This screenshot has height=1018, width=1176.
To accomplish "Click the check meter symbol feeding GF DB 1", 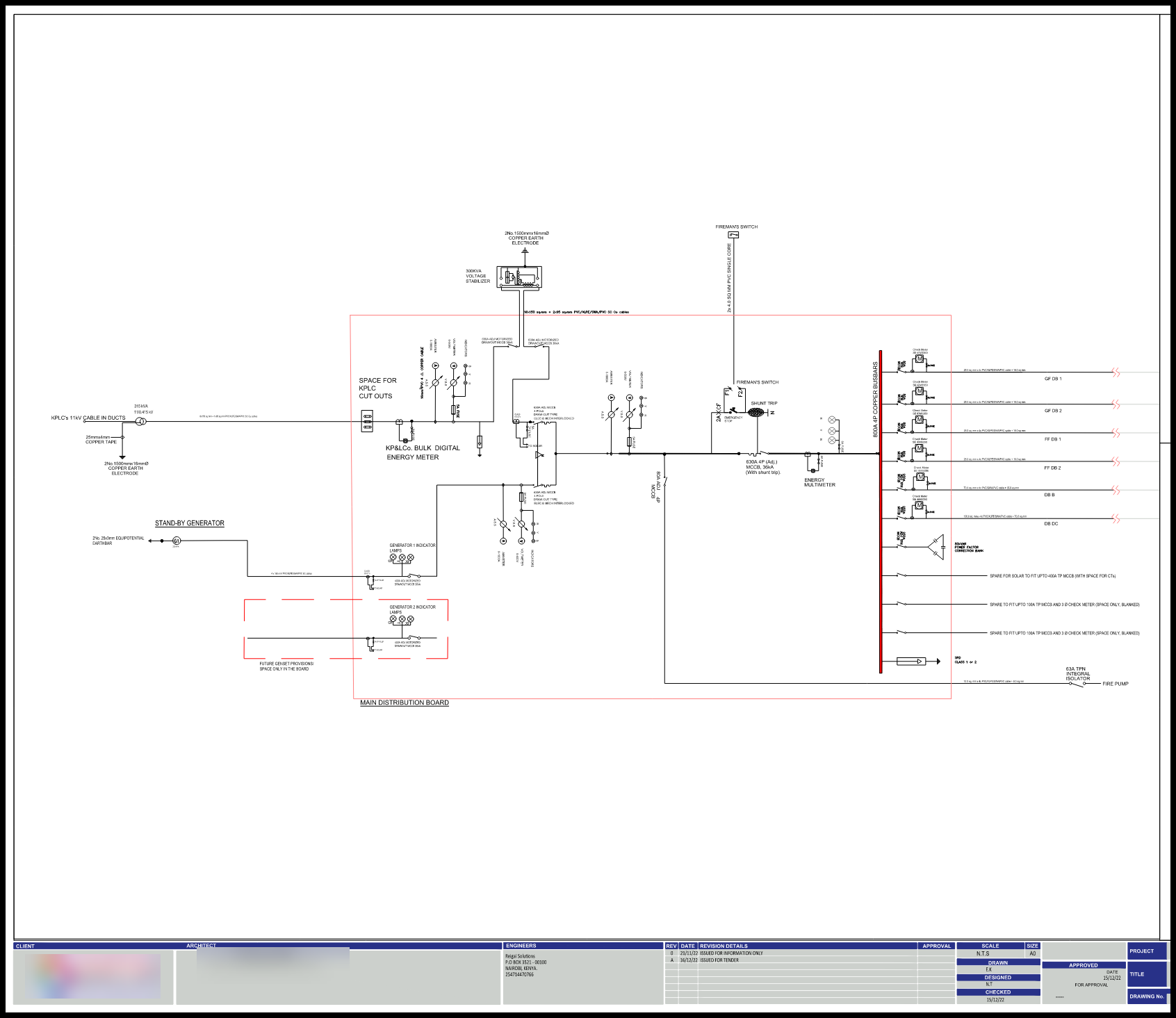I will click(x=920, y=359).
